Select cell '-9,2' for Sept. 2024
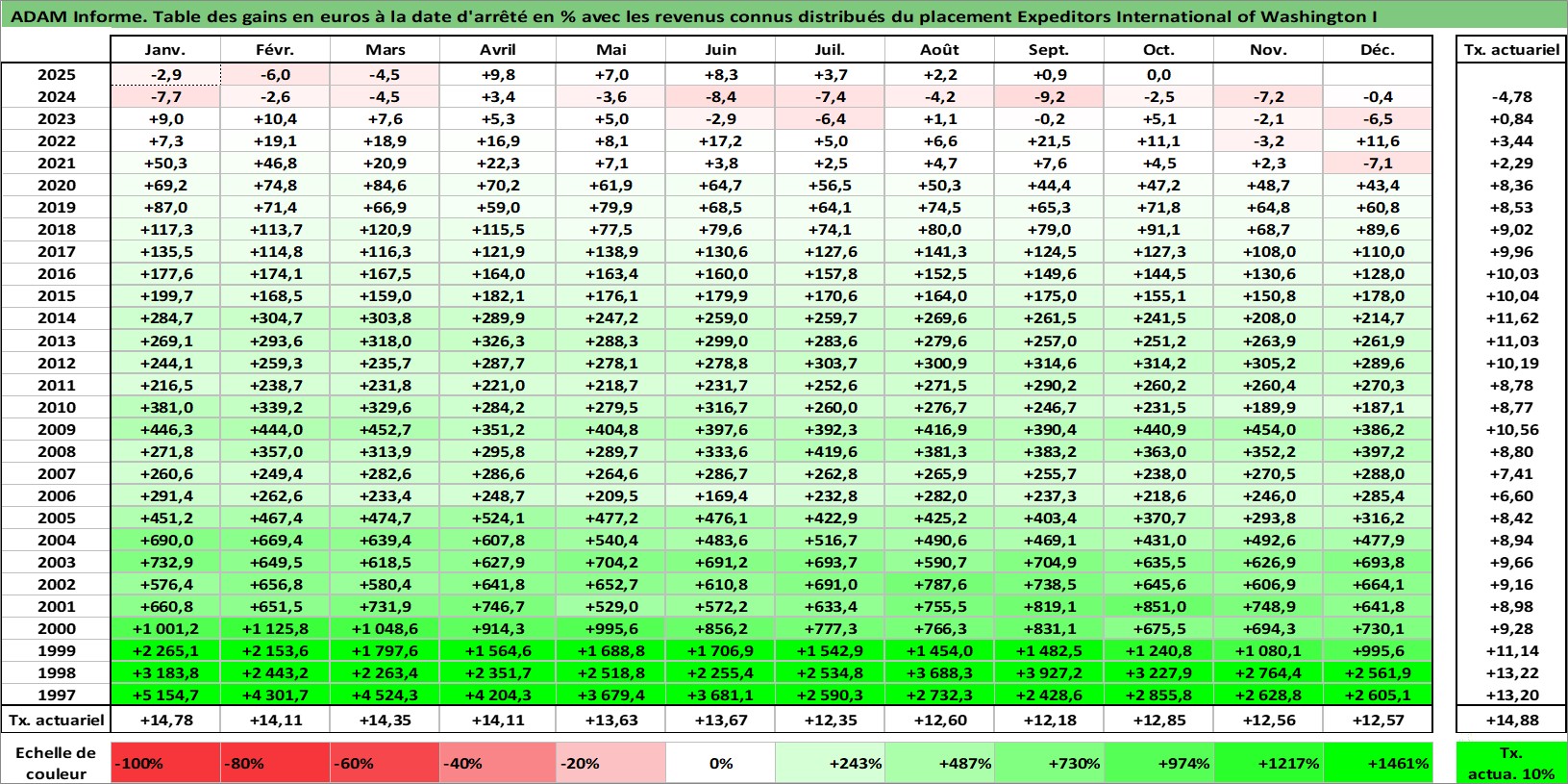Image resolution: width=1568 pixels, height=784 pixels. pyautogui.click(x=1050, y=96)
